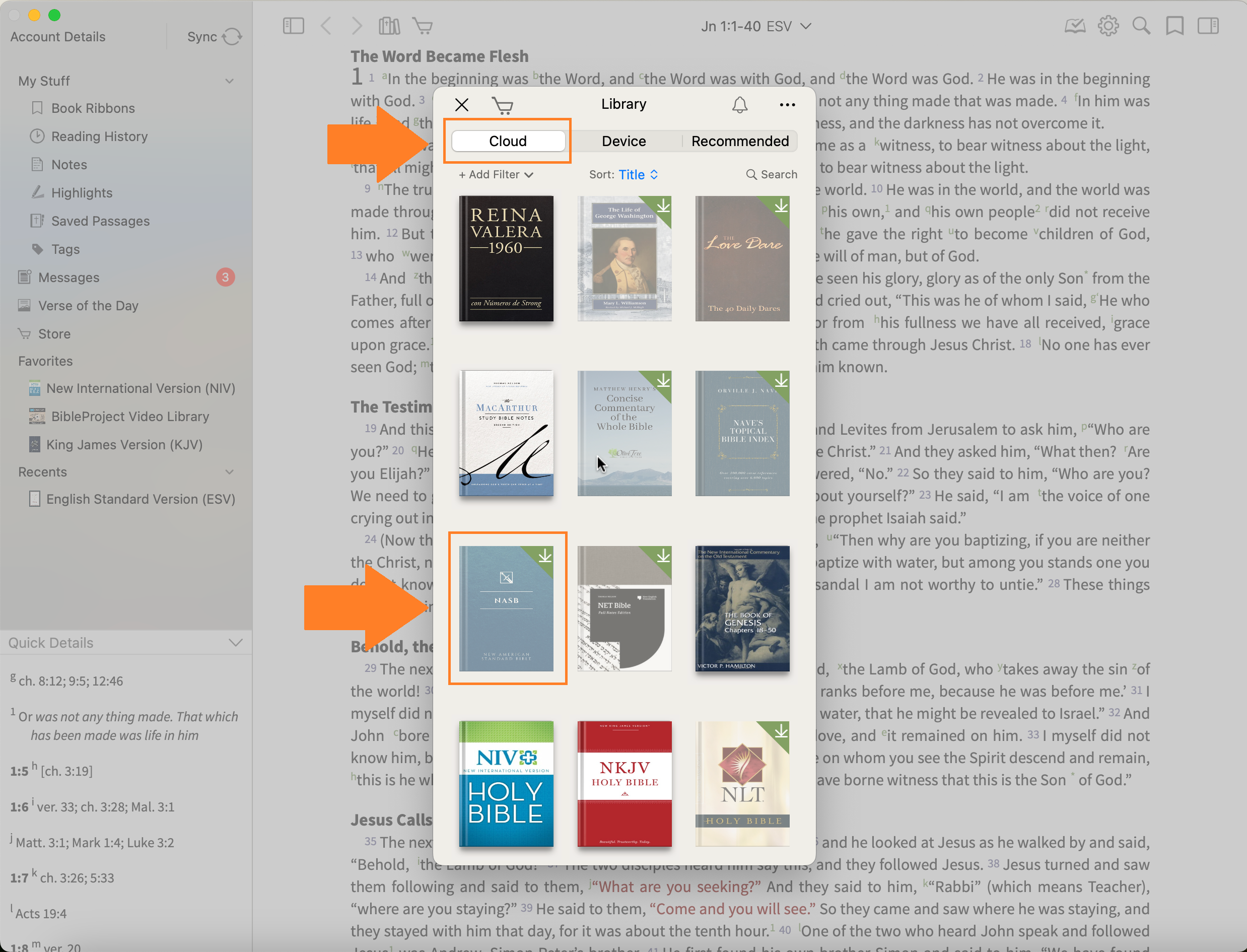
Task: Open the Jn 1:1-40 ESV passage dropdown
Action: point(756,27)
